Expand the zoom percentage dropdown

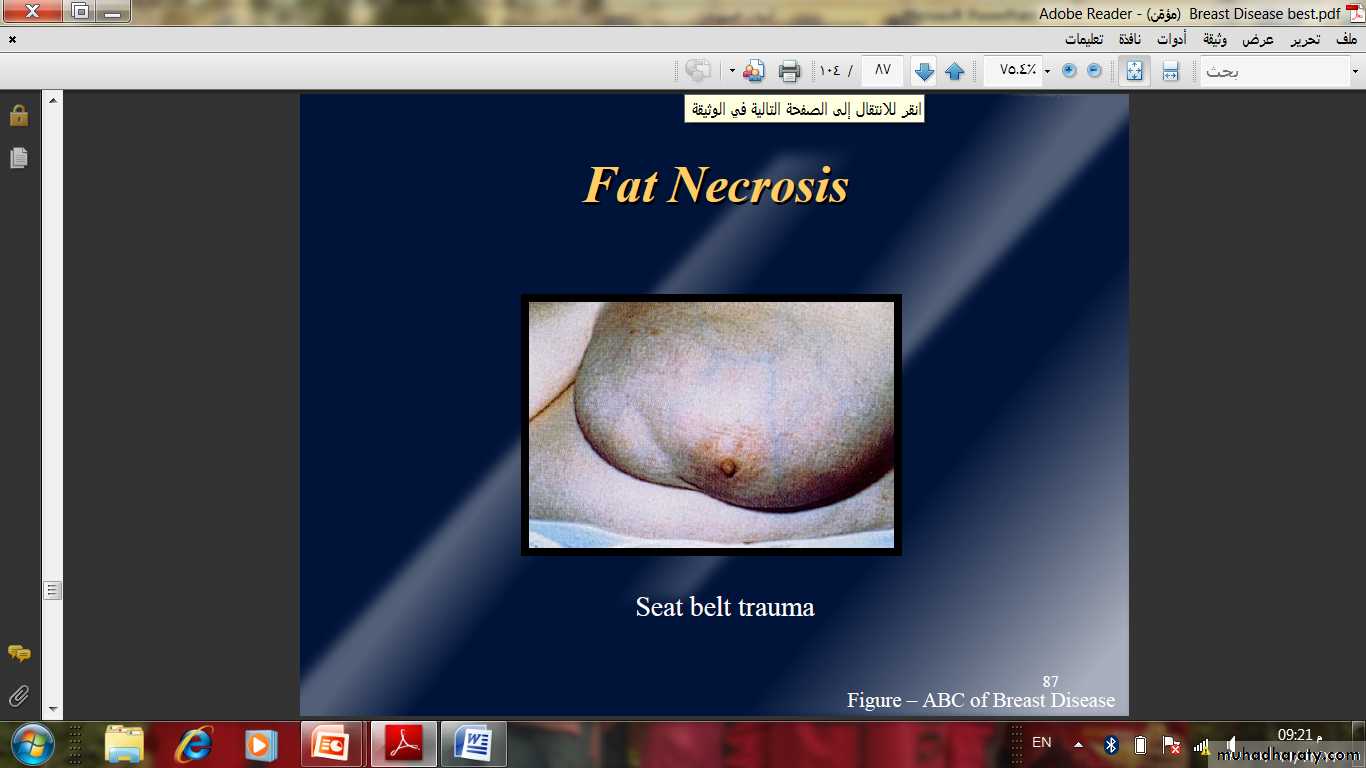coord(1047,71)
